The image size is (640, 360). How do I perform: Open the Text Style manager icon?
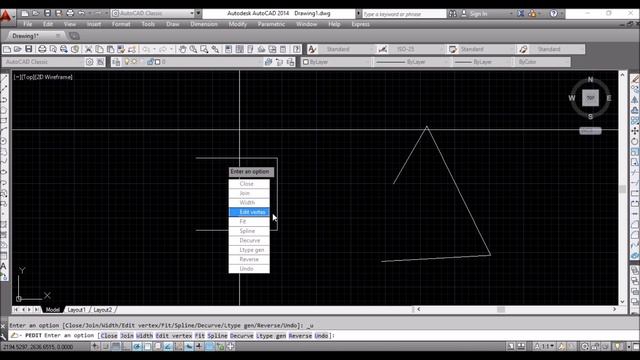point(312,49)
